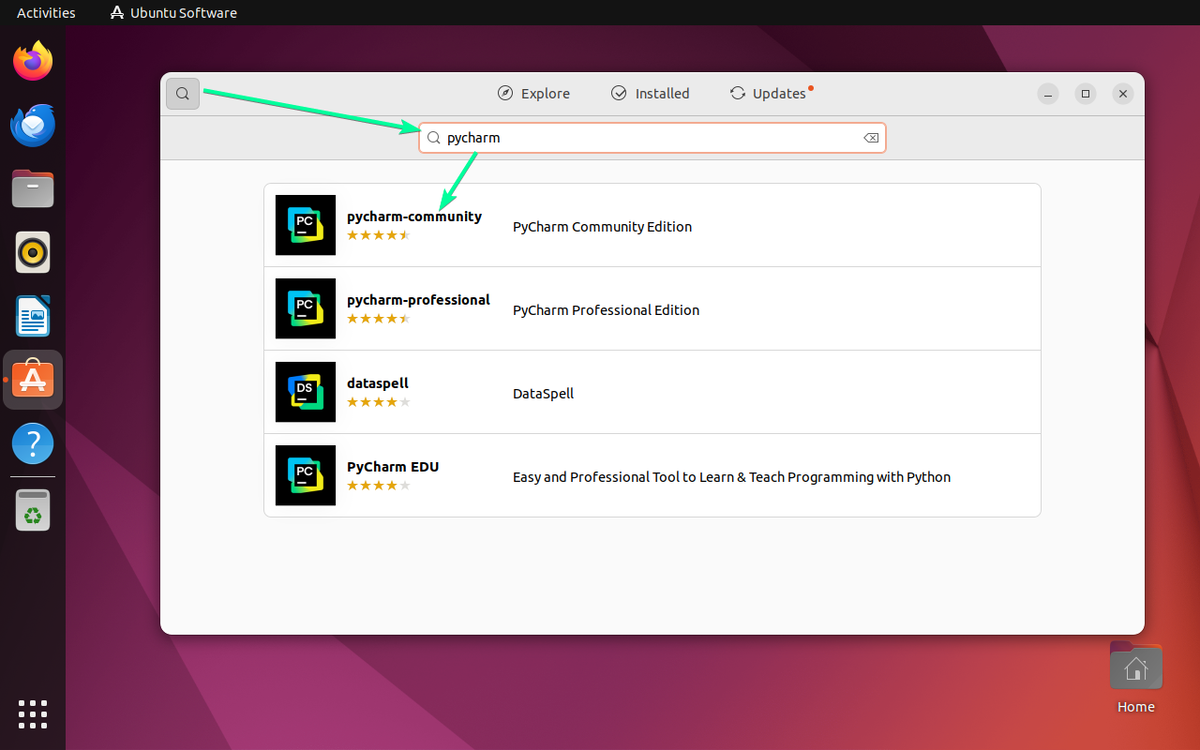Show the Applications grid
This screenshot has width=1200, height=750.
coord(32,714)
